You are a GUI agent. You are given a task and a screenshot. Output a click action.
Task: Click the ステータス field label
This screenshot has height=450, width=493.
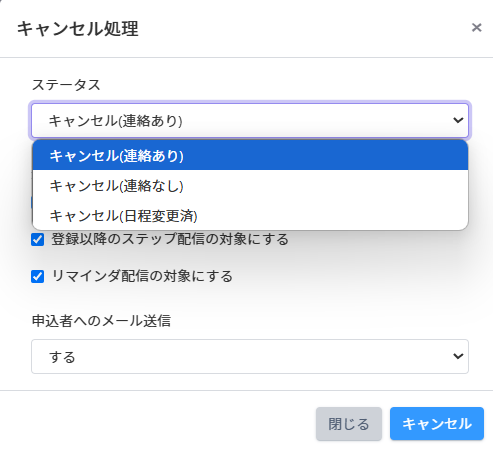coord(66,85)
